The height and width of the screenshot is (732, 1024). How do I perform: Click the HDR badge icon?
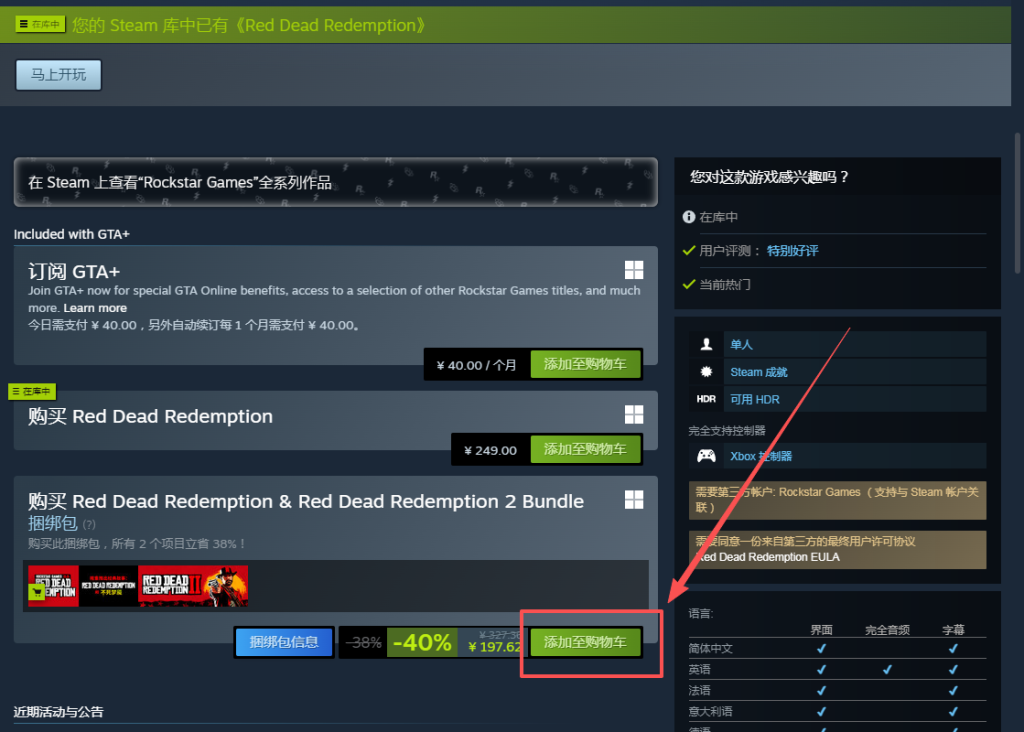pos(707,399)
